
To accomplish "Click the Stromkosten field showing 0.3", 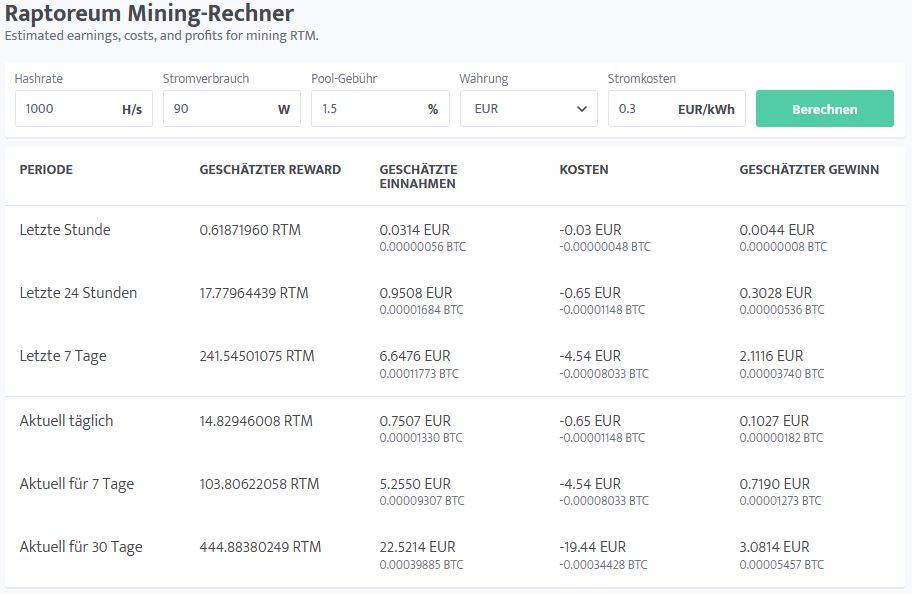I will point(676,109).
